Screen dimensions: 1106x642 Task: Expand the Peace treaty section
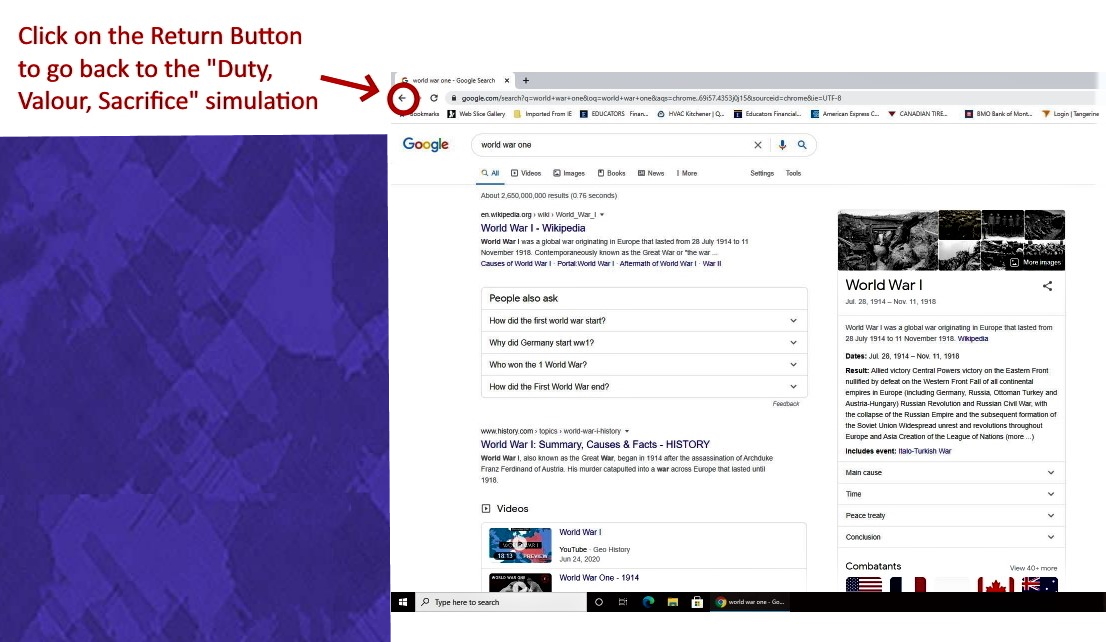pyautogui.click(x=951, y=516)
